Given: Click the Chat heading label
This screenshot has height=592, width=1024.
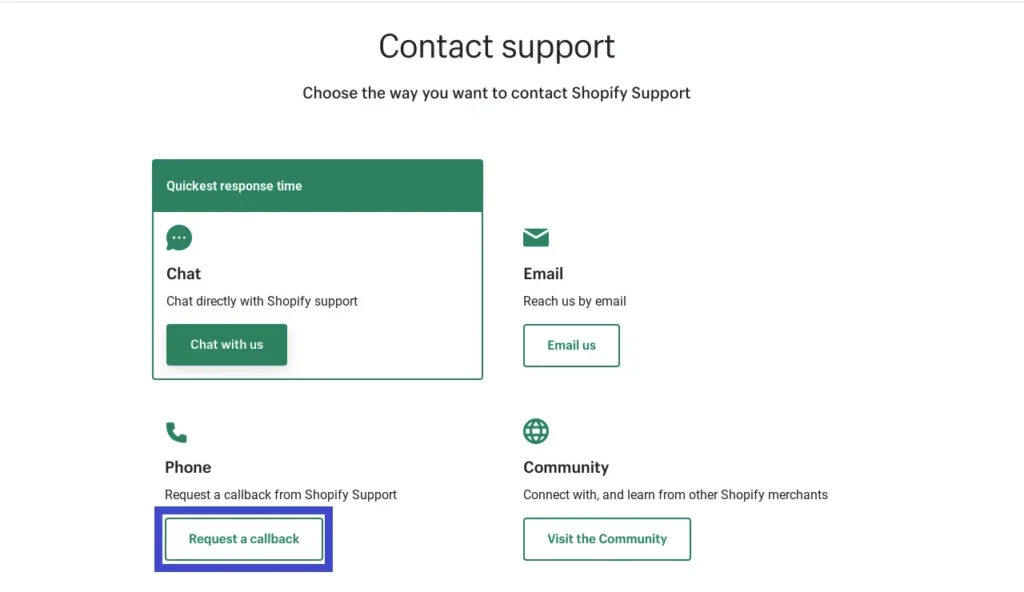Looking at the screenshot, I should (183, 273).
